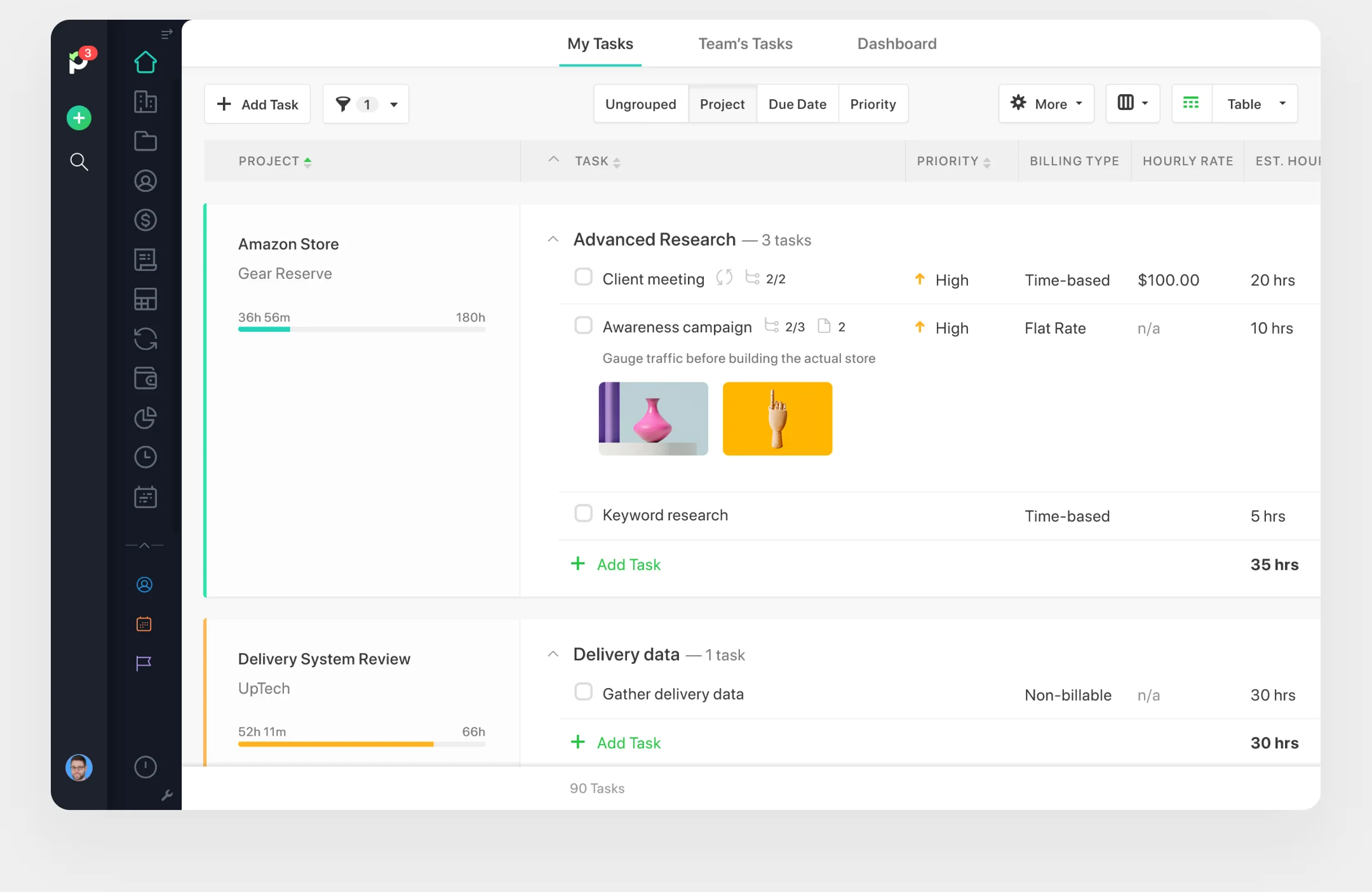Click the High priority on Client meeting
This screenshot has height=892, width=1372.
[x=941, y=280]
